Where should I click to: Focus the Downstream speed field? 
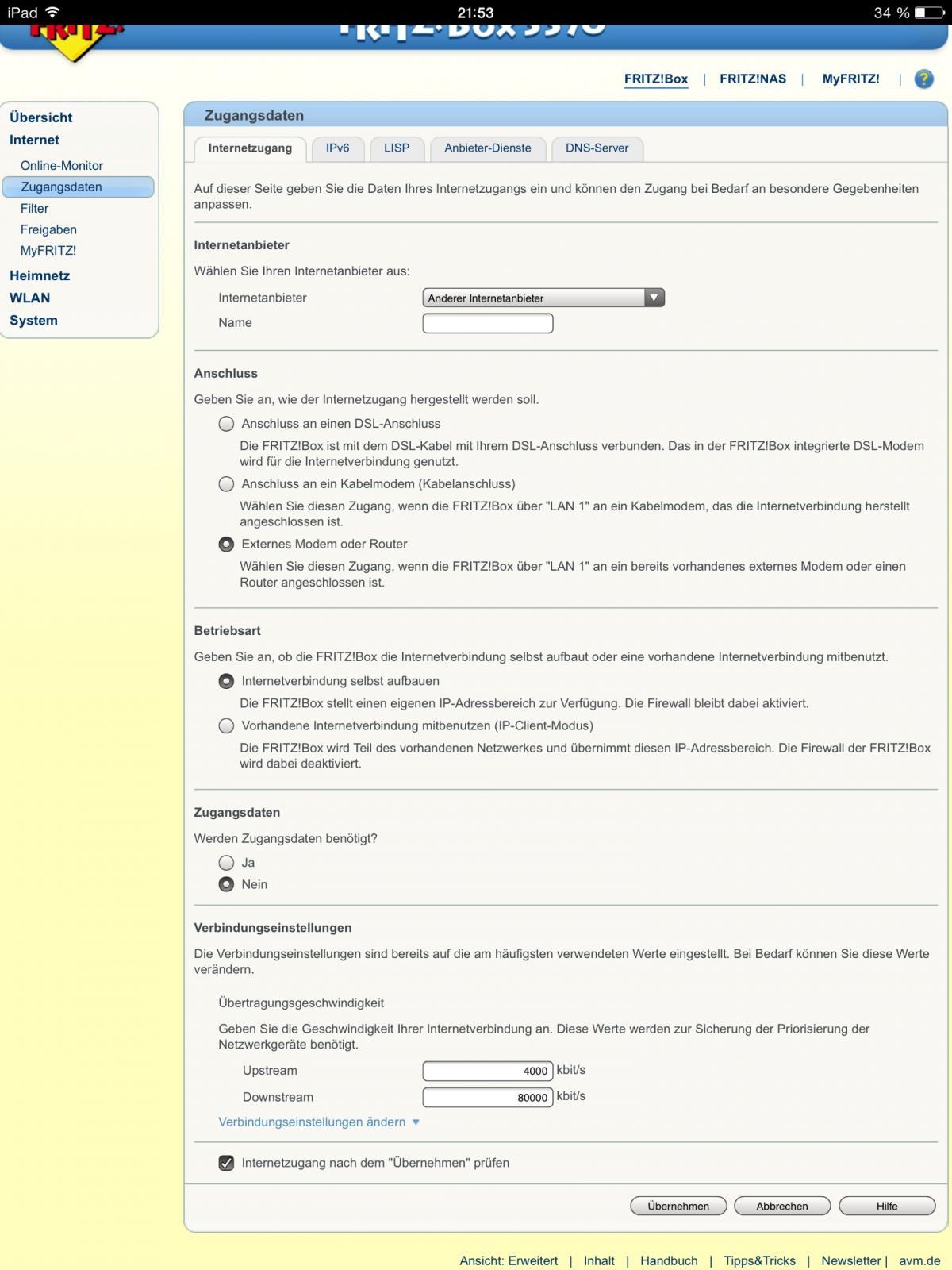pos(488,1097)
